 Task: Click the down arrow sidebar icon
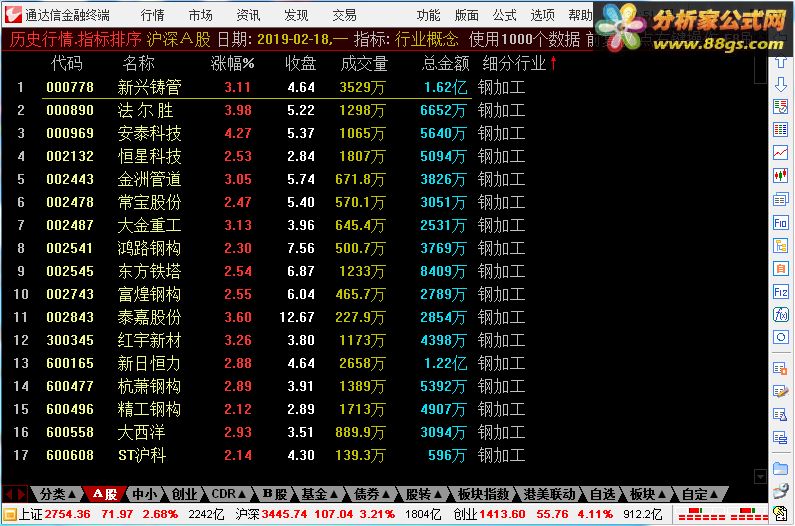pos(780,84)
